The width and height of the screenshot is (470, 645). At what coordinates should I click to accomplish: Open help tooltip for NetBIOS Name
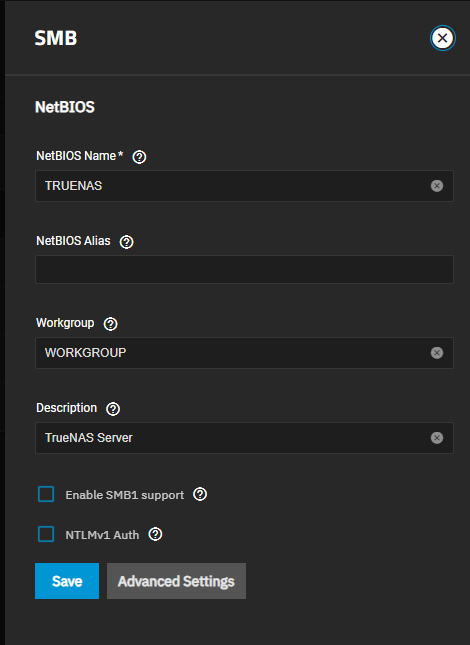coord(139,157)
